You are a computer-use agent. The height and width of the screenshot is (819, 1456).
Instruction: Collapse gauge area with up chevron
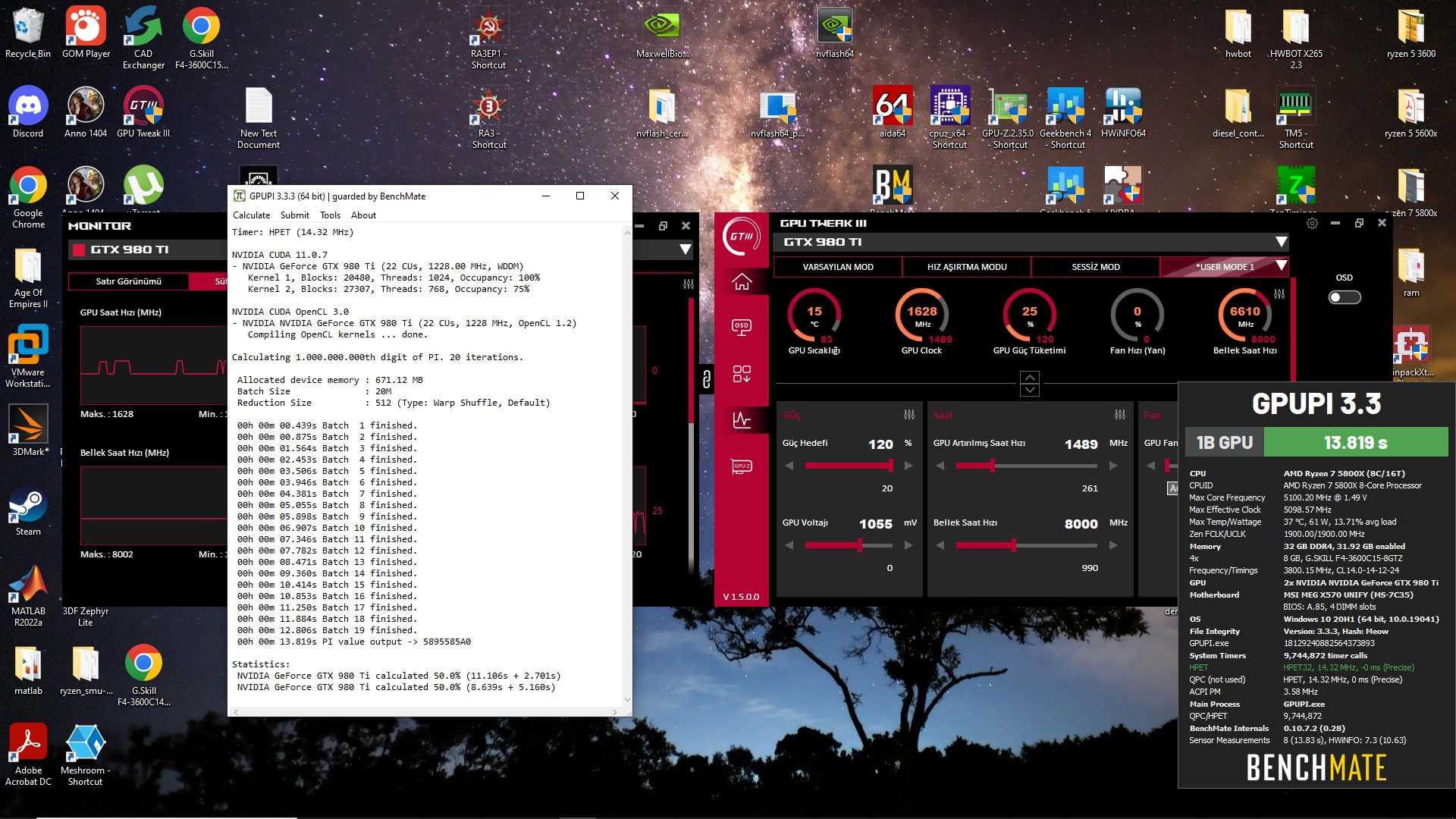pyautogui.click(x=1029, y=377)
